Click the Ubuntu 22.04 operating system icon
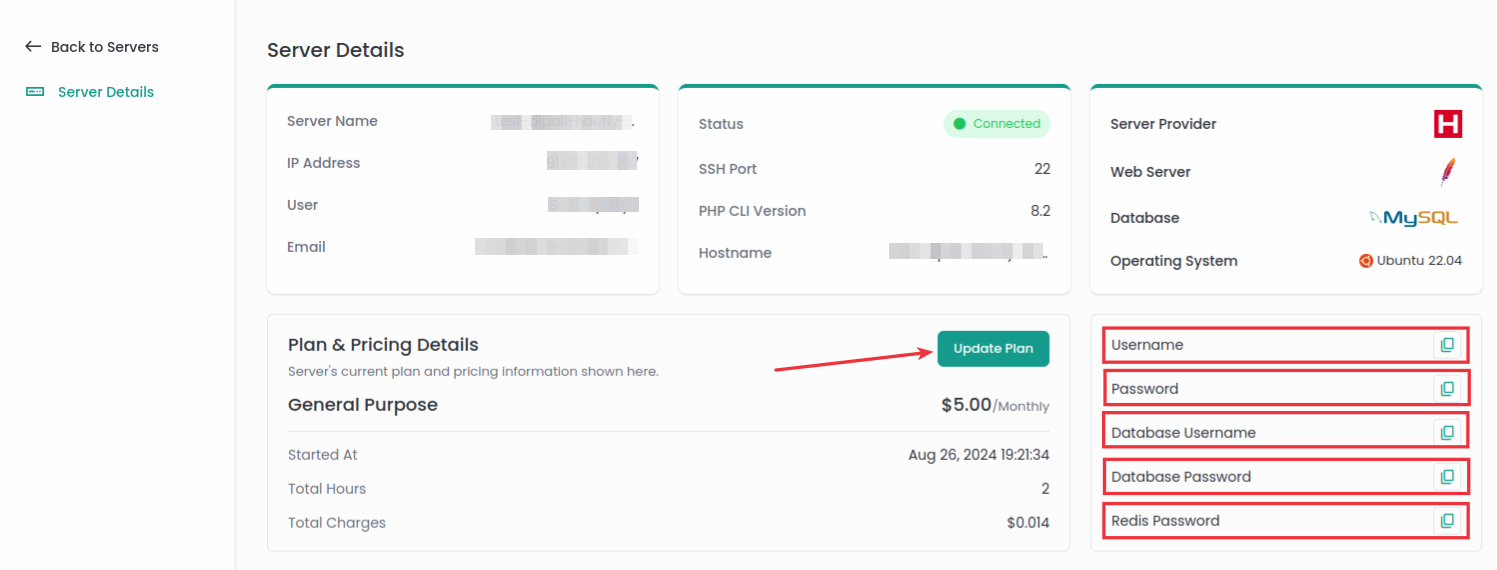This screenshot has width=1497, height=570. 1365,261
